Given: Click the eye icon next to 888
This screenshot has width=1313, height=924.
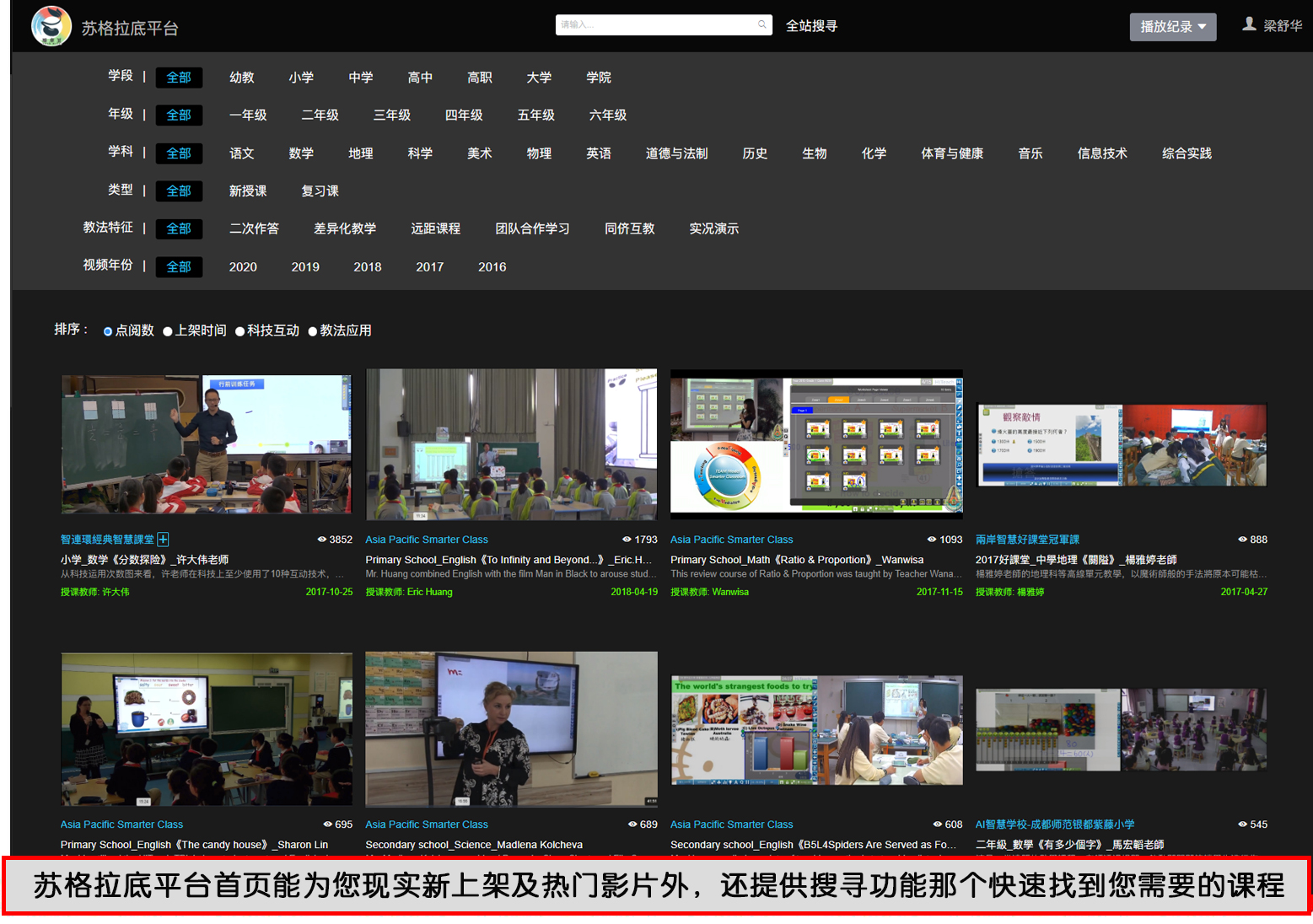Looking at the screenshot, I should [1242, 540].
